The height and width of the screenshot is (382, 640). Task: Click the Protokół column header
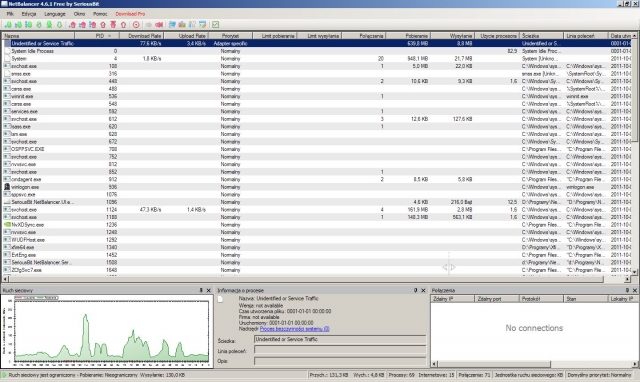(x=541, y=299)
